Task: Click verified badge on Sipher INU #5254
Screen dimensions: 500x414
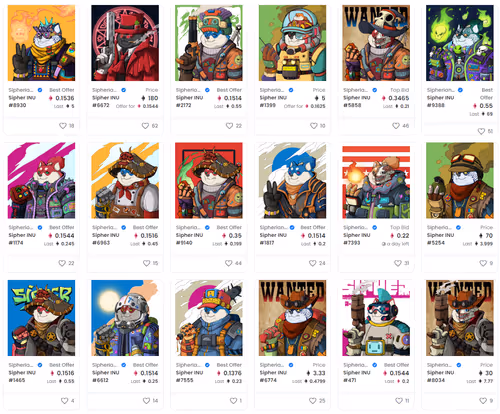Action: [458, 227]
